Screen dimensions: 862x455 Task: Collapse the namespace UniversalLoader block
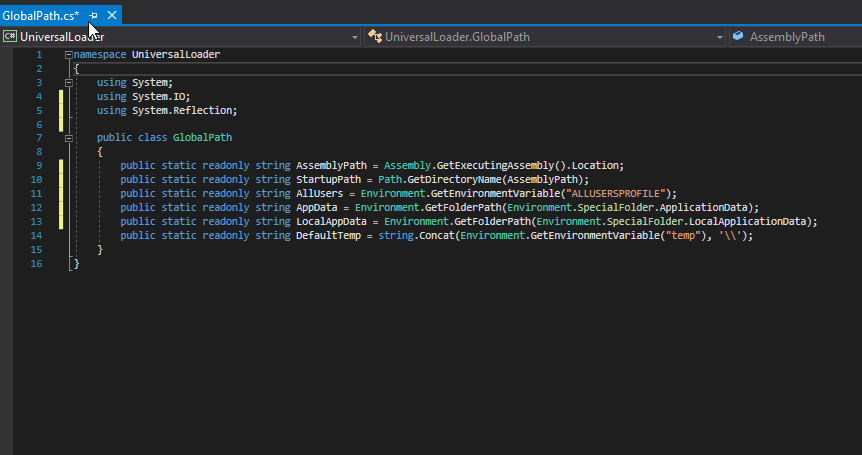pos(68,55)
